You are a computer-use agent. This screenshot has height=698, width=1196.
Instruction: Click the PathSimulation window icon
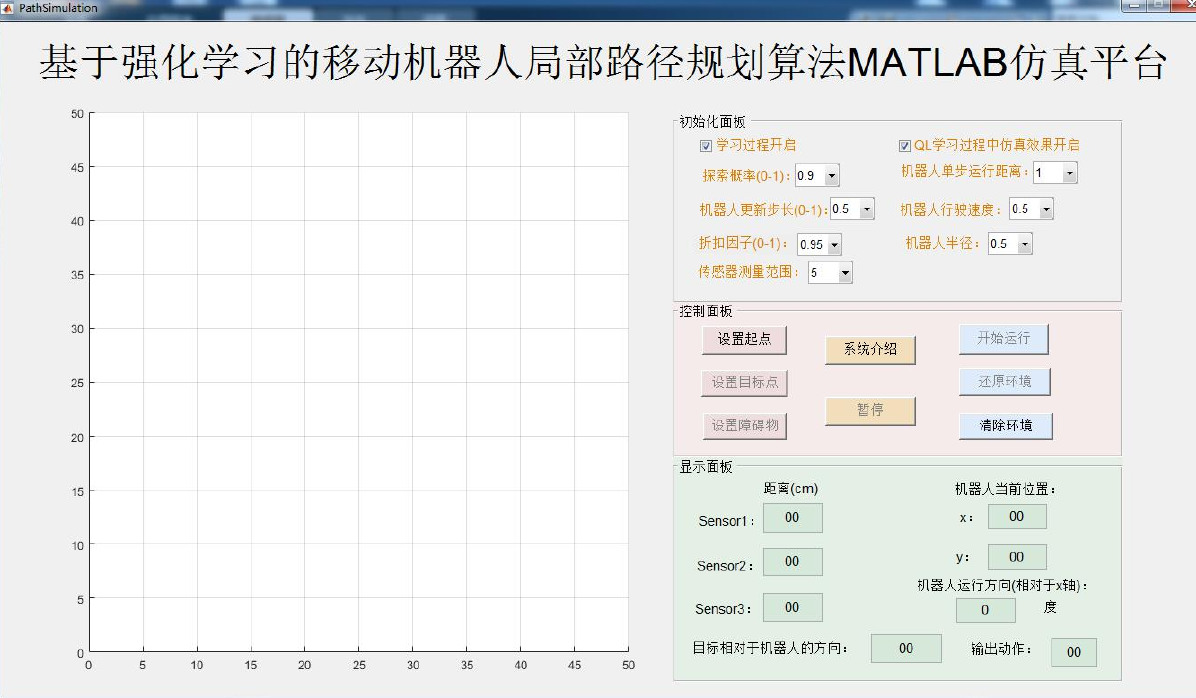(x=9, y=7)
